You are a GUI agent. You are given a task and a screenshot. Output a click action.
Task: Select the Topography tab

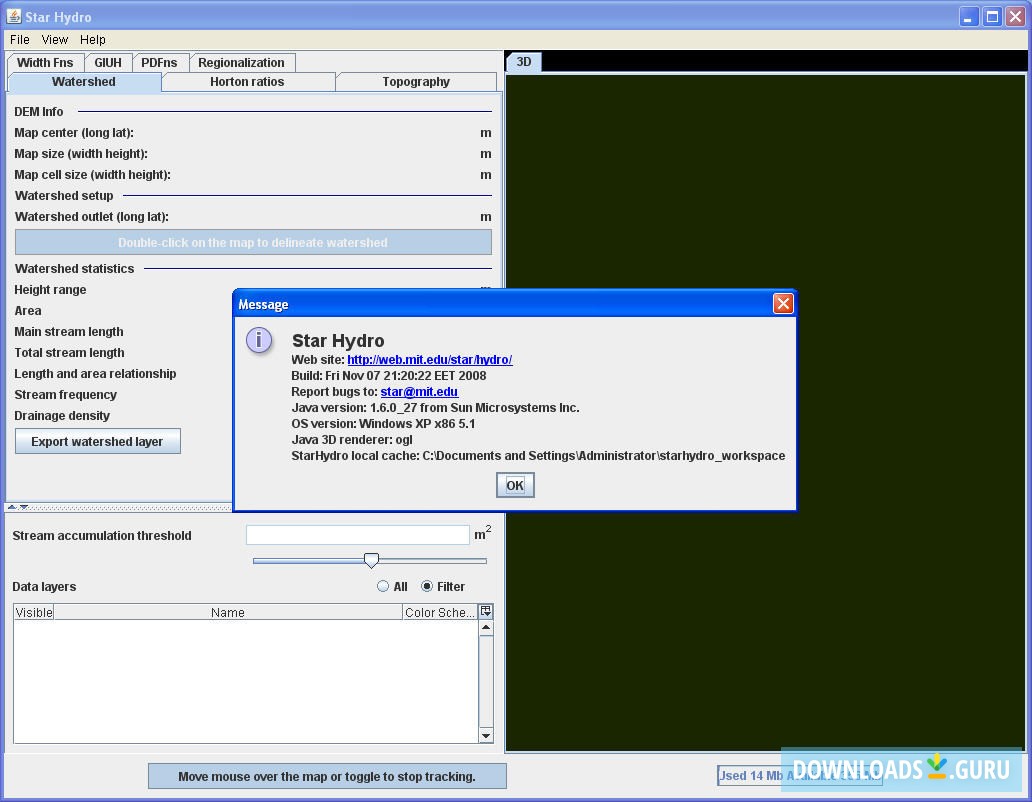tap(416, 82)
